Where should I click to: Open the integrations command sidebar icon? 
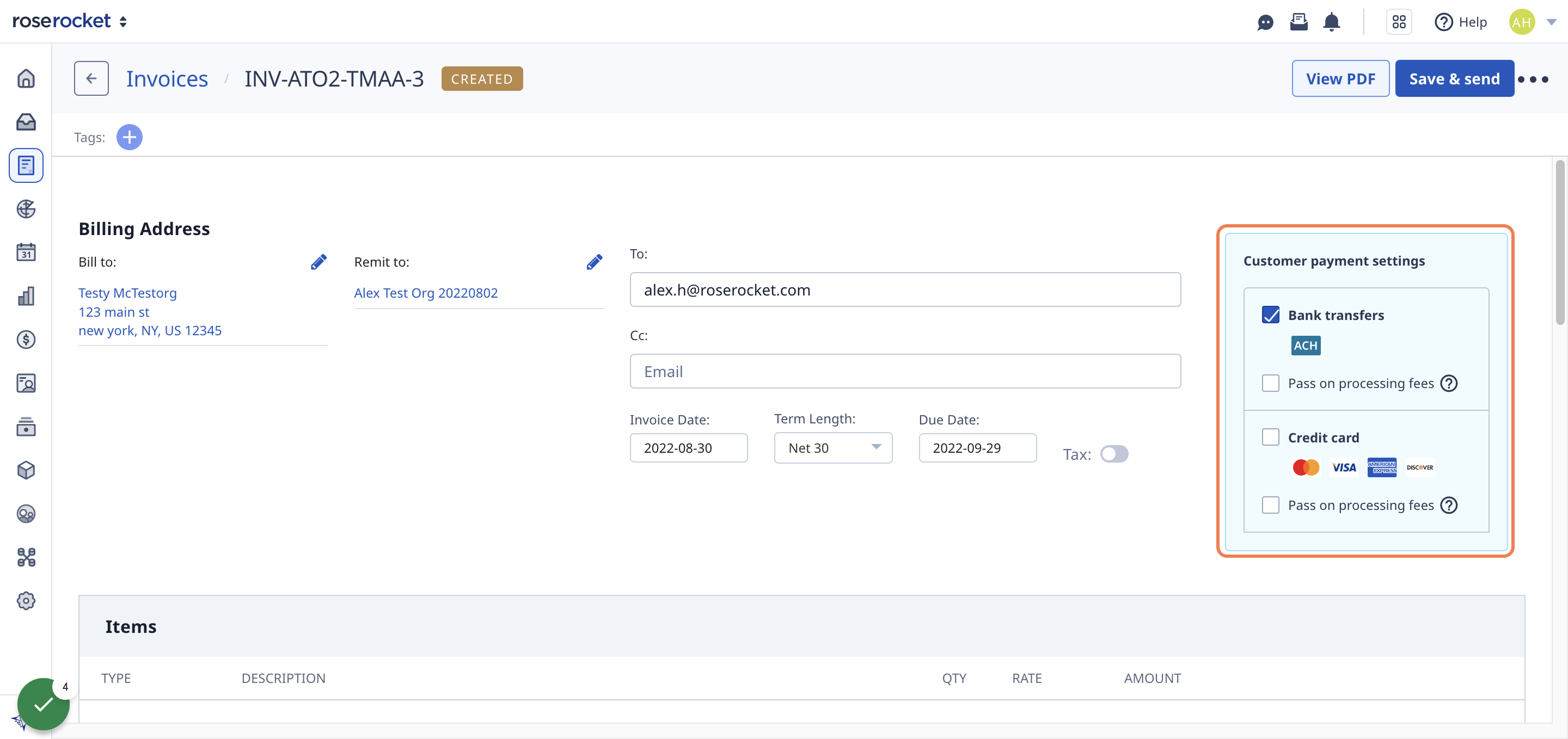(x=26, y=557)
